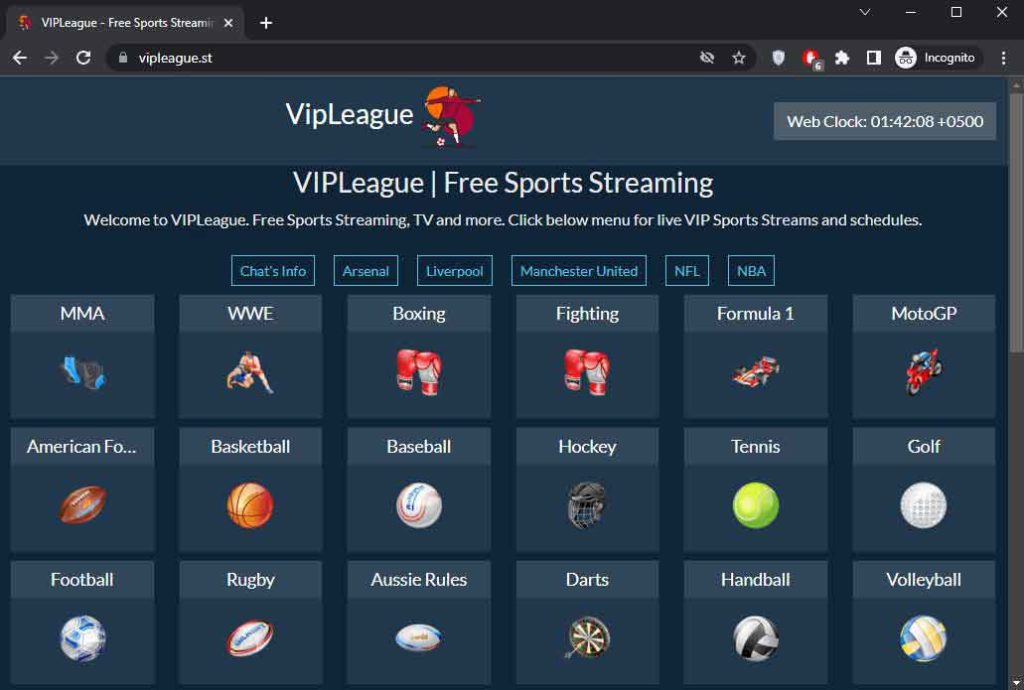Click the Manchester United link

point(578,270)
